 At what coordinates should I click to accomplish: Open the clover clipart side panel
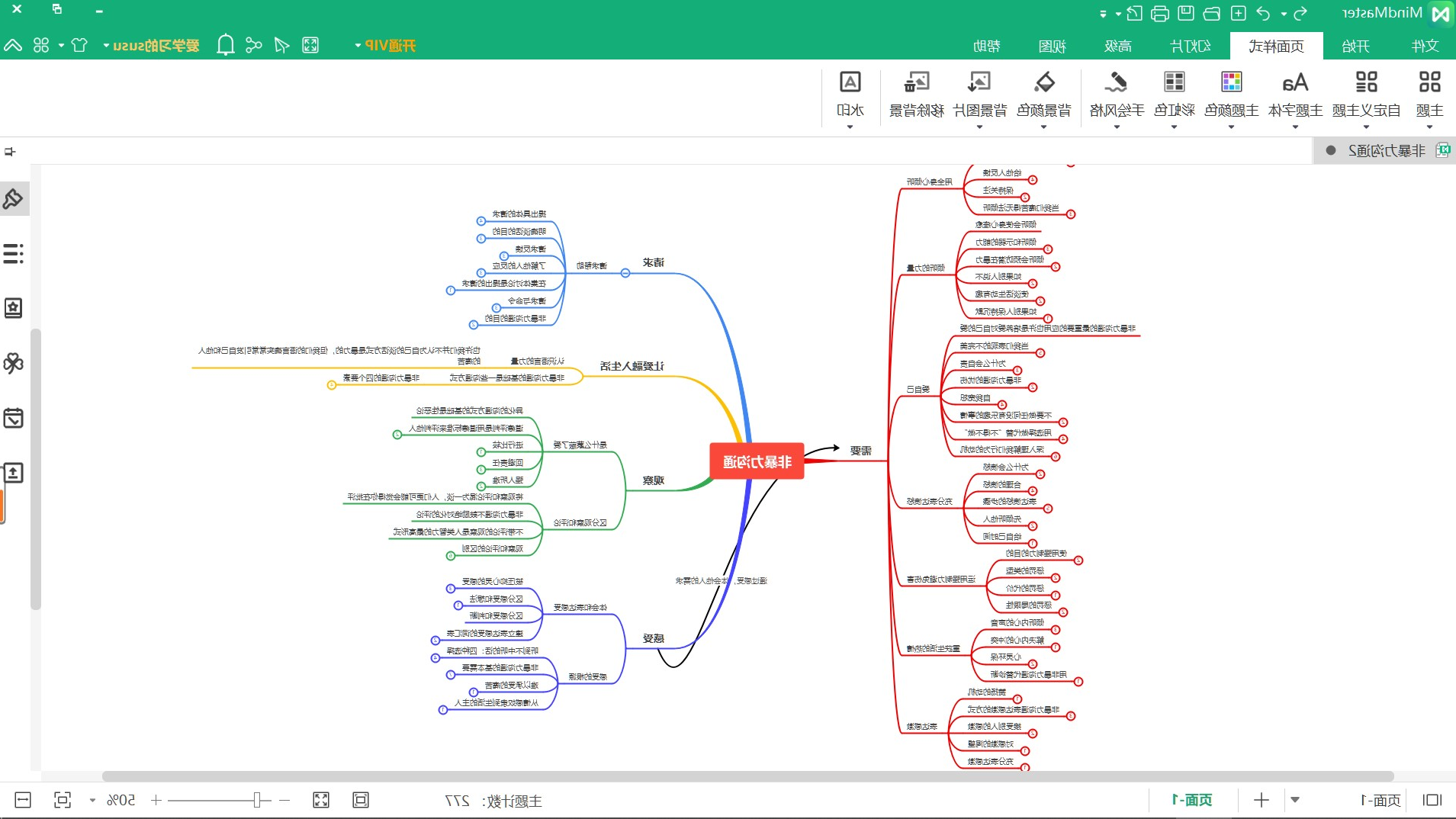tap(14, 363)
